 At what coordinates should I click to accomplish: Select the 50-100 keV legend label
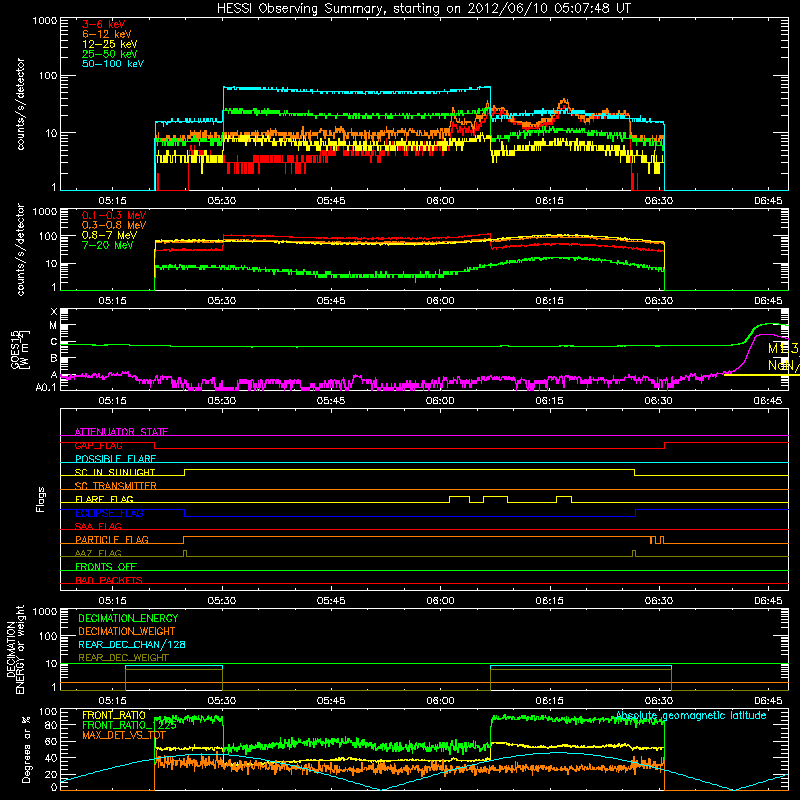(x=113, y=64)
